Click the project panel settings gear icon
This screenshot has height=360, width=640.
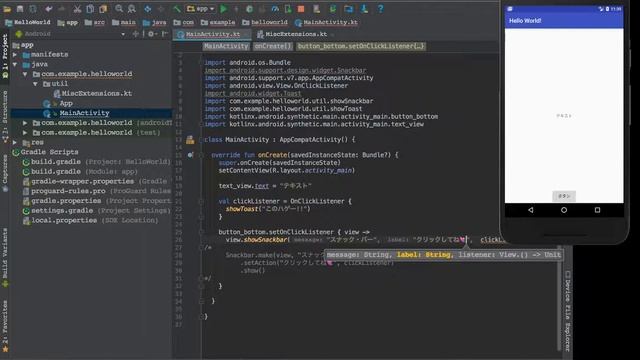pyautogui.click(x=151, y=34)
